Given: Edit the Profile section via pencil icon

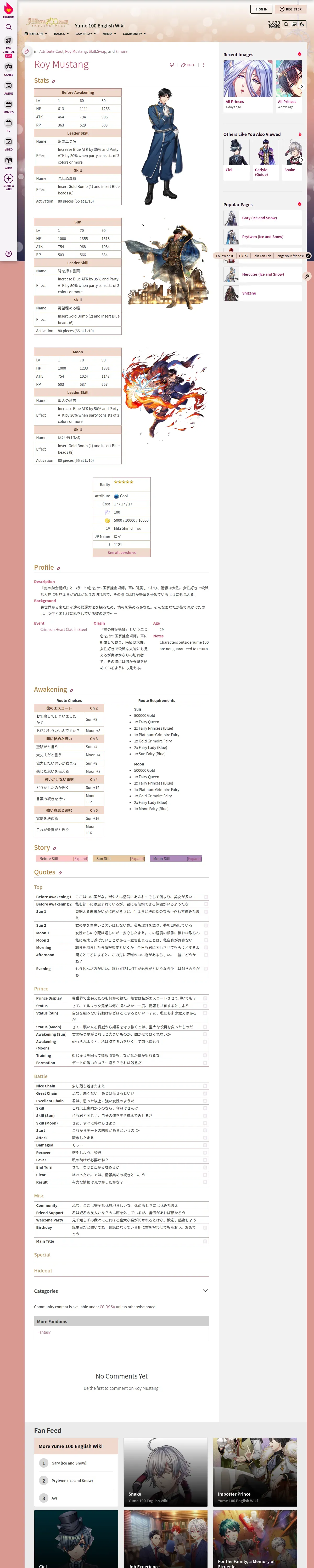Looking at the screenshot, I should [59, 568].
